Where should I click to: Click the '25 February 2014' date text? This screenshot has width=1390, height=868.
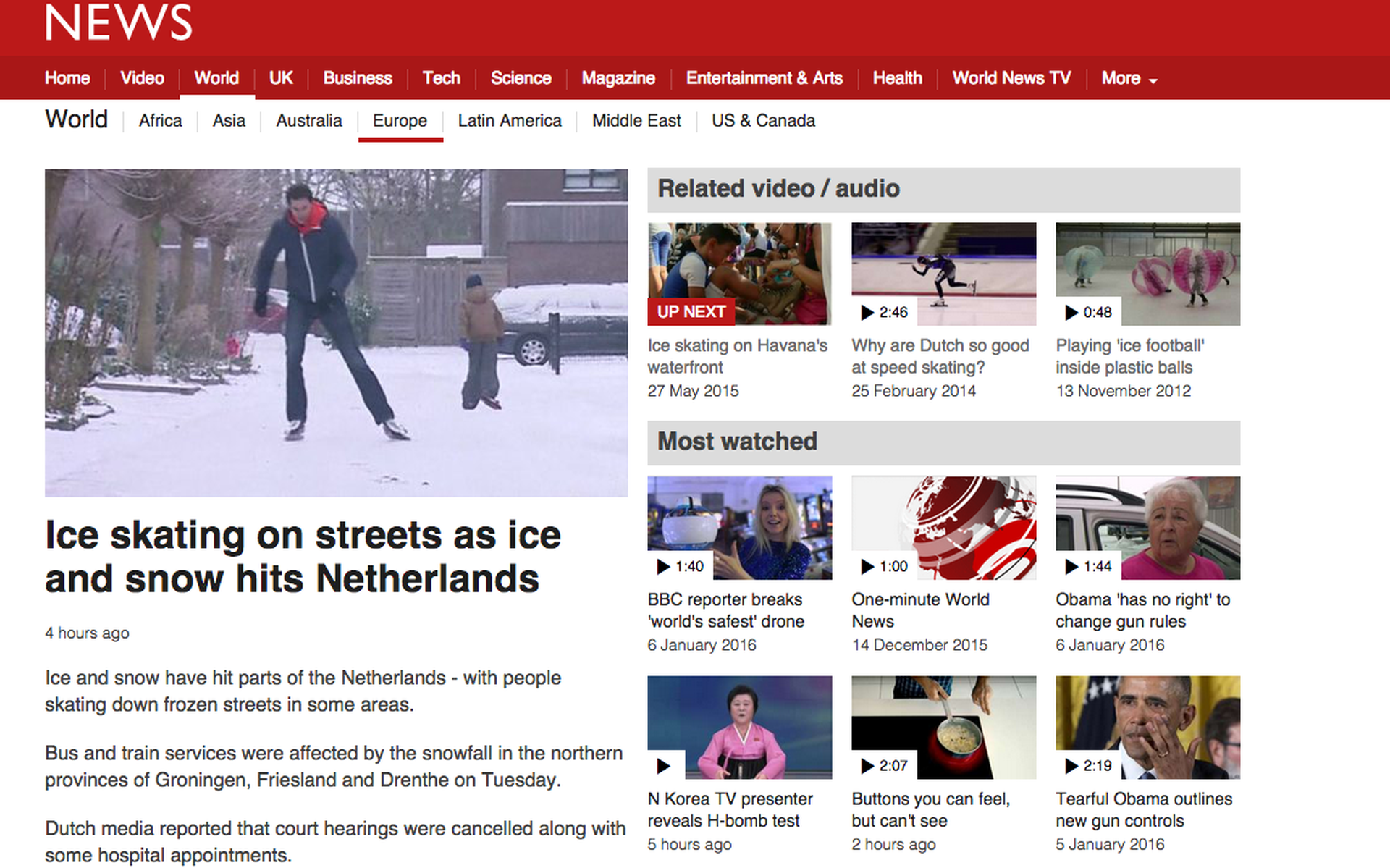coord(914,391)
